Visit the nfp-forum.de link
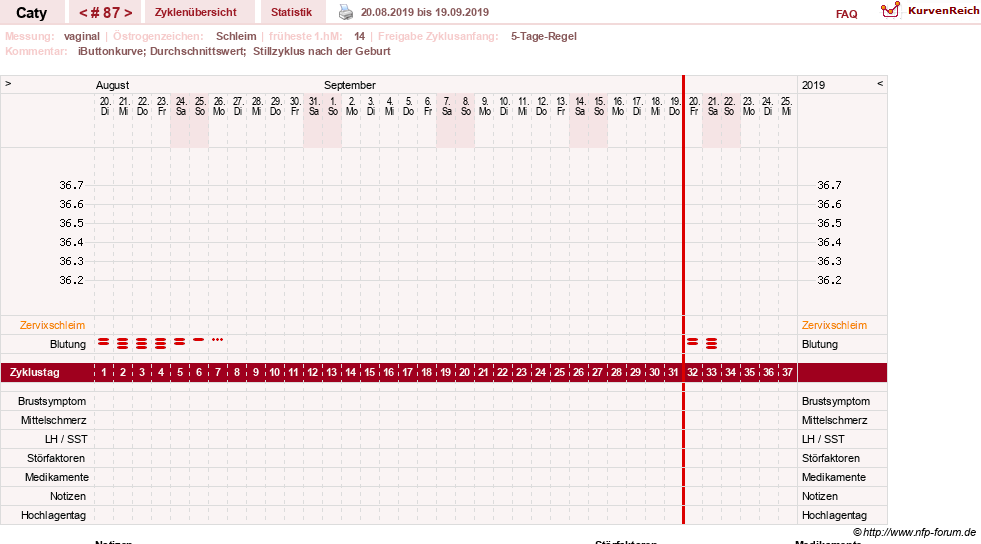The height and width of the screenshot is (544, 981). [x=919, y=532]
